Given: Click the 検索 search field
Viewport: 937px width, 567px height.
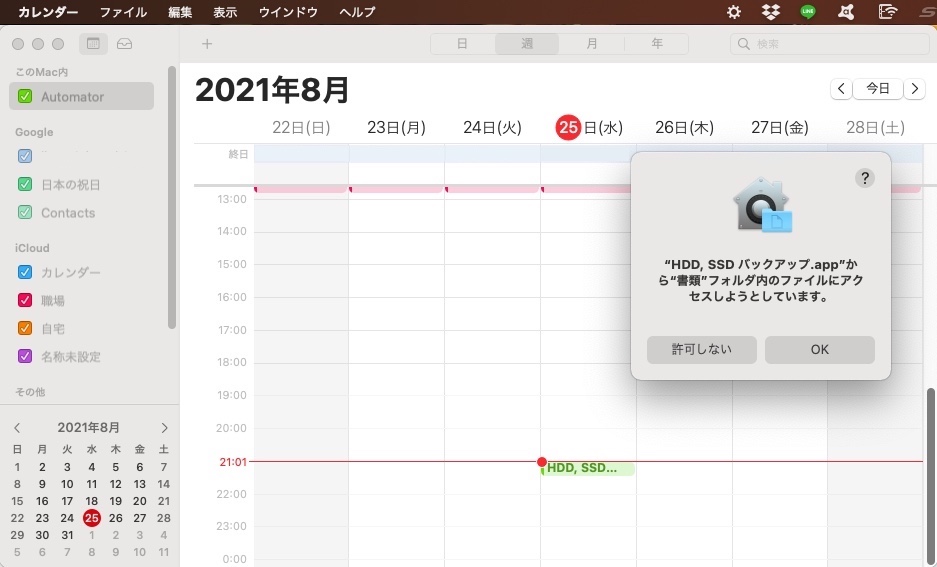Looking at the screenshot, I should (x=829, y=44).
